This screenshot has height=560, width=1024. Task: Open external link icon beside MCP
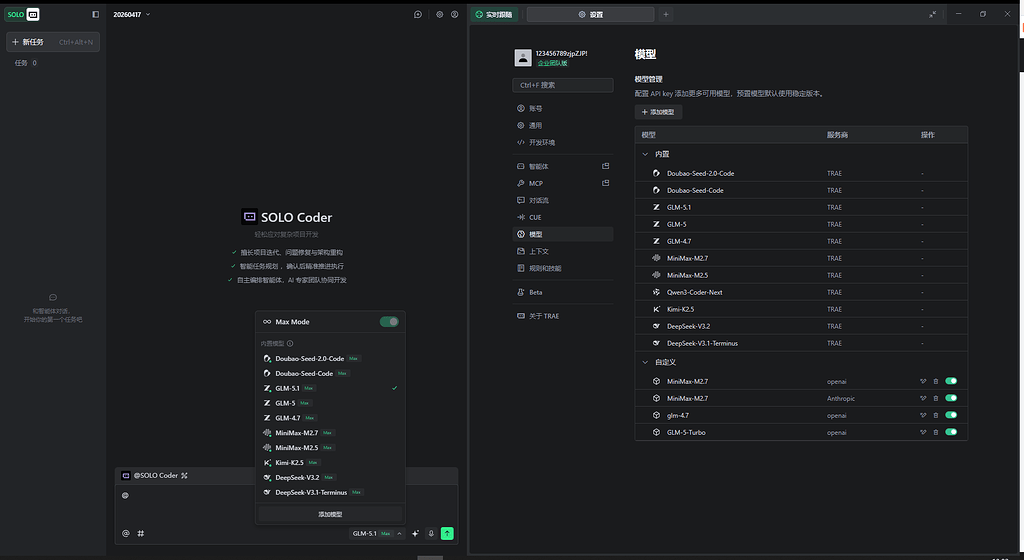(605, 183)
